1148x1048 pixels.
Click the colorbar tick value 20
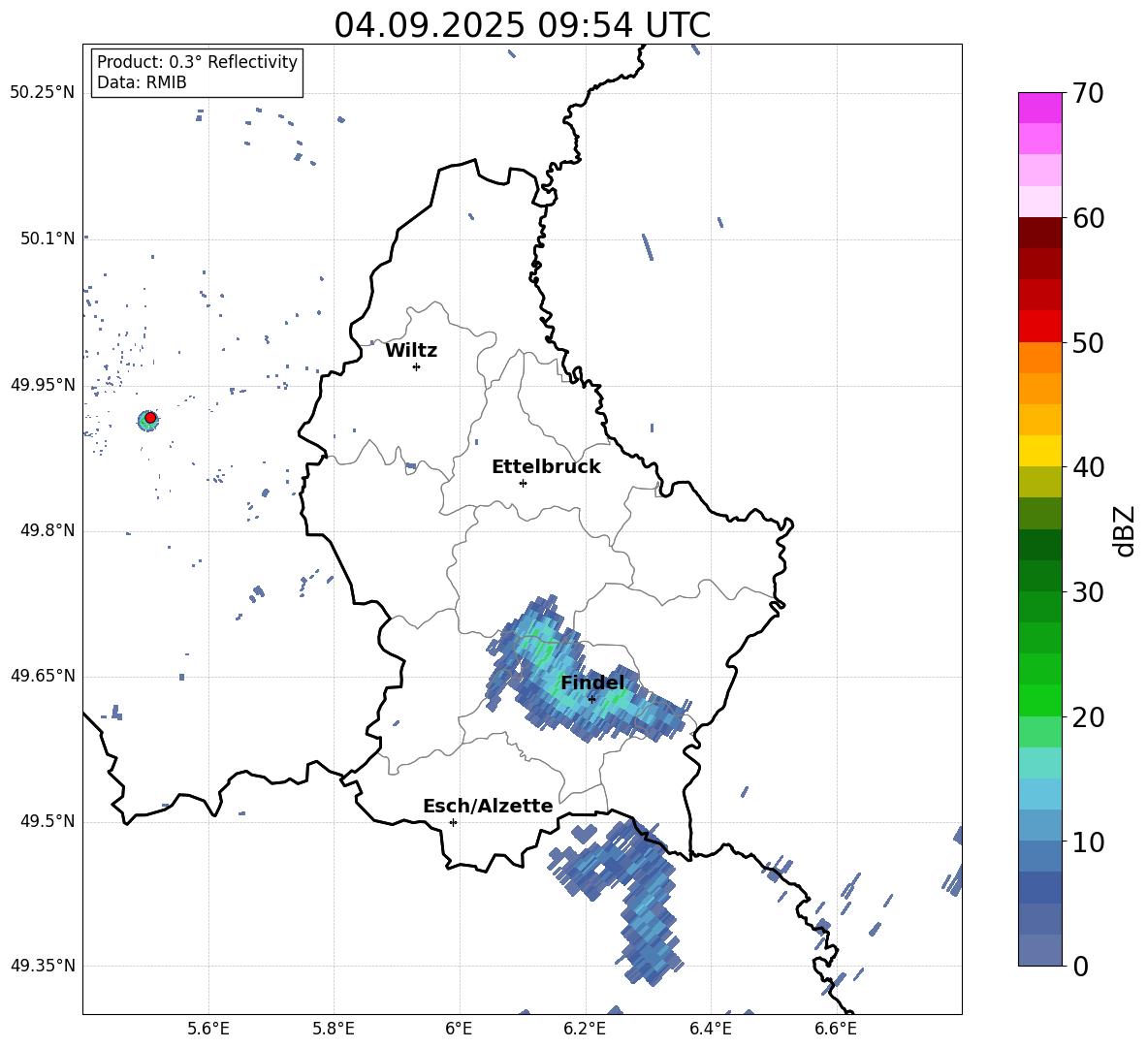point(1088,717)
